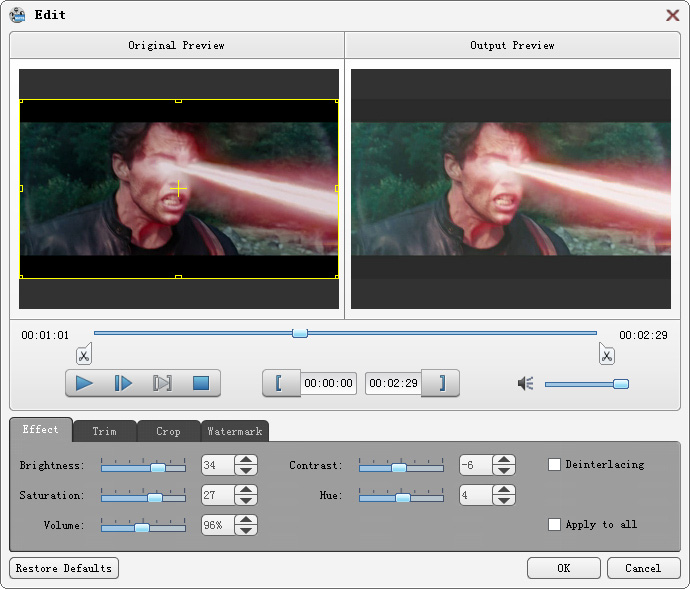Viewport: 690px width, 589px height.
Task: Click the crop center crosshair in Original Preview
Action: (x=178, y=188)
